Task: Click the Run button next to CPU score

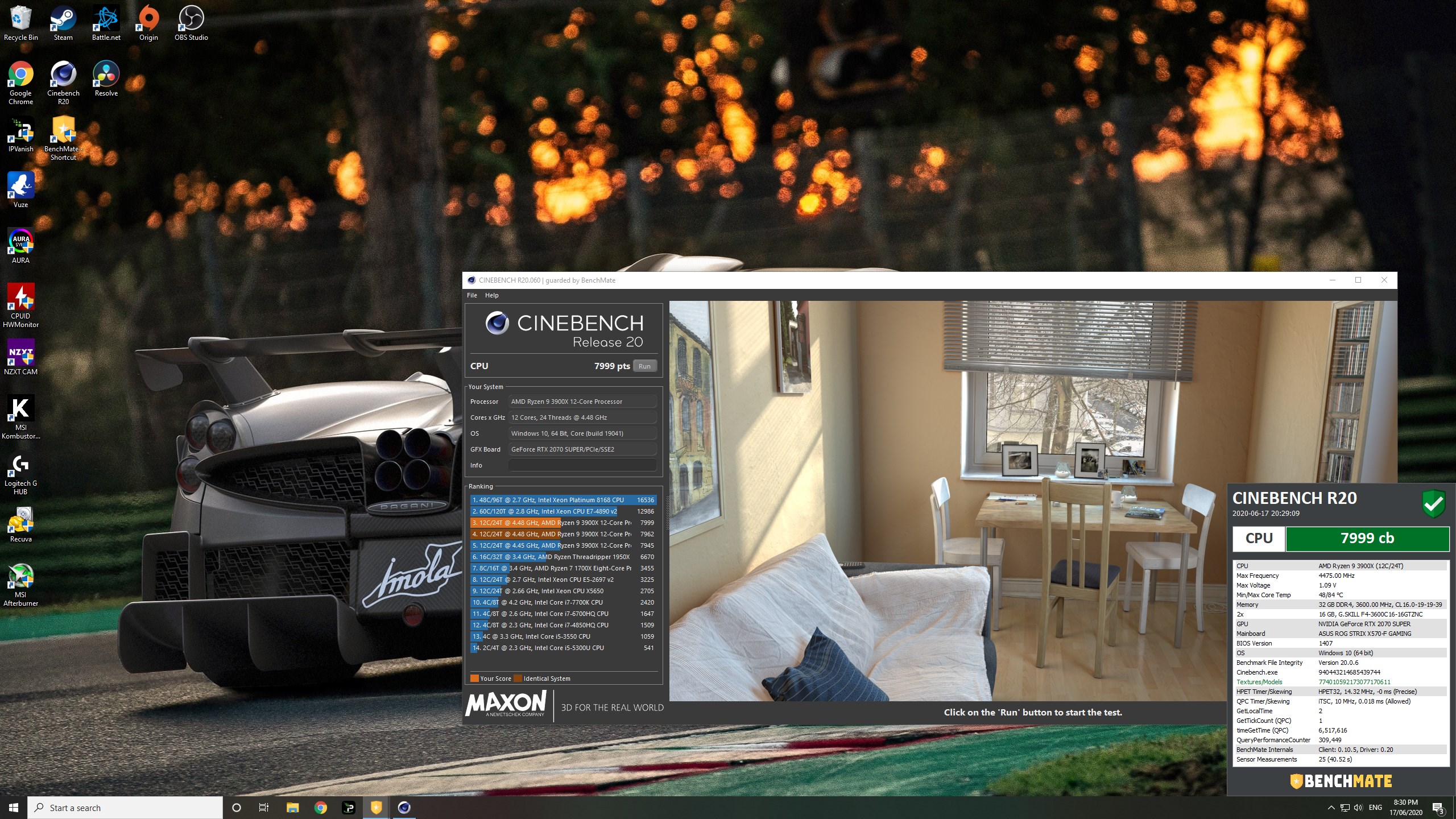Action: tap(644, 366)
